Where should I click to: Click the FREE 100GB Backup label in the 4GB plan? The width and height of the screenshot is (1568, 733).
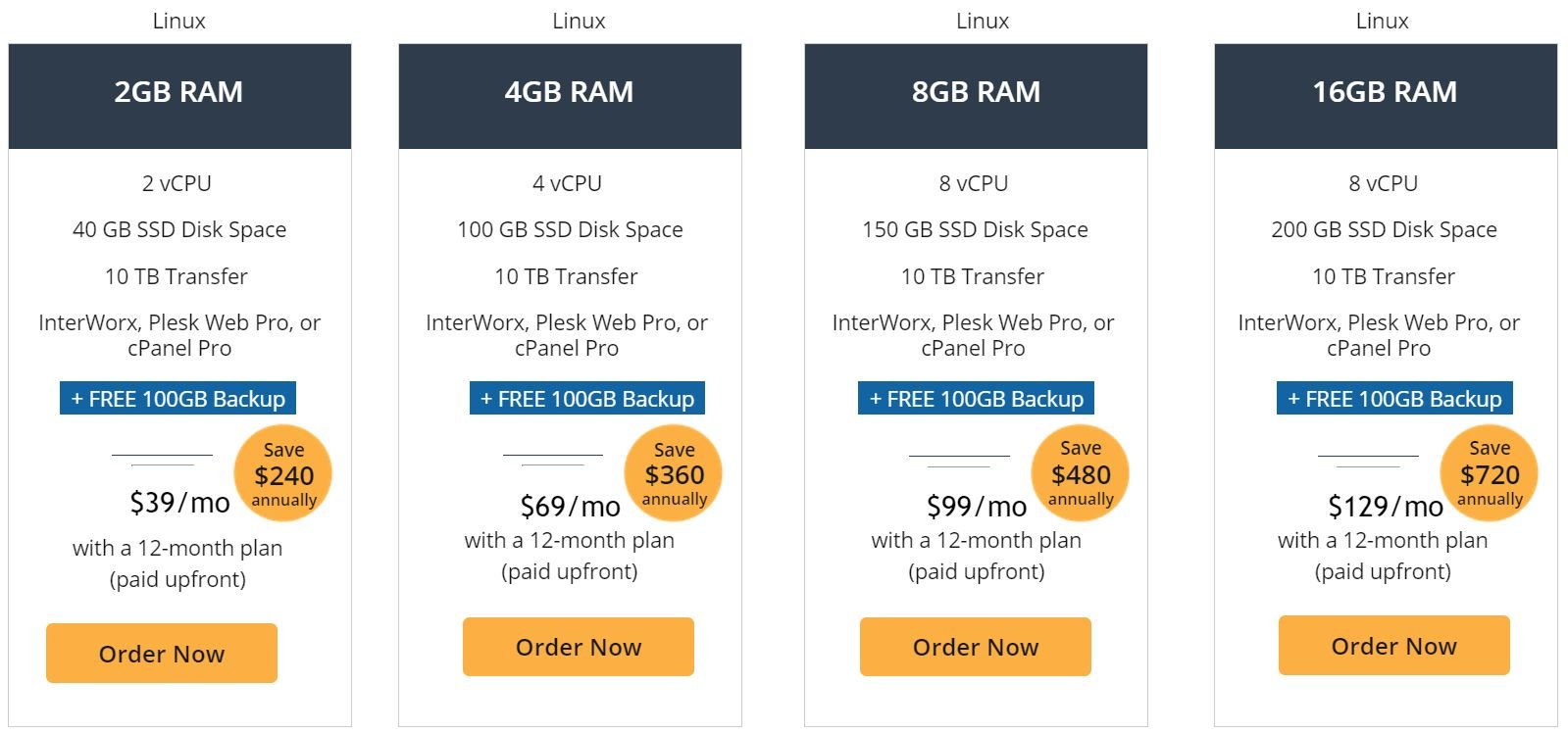[587, 399]
